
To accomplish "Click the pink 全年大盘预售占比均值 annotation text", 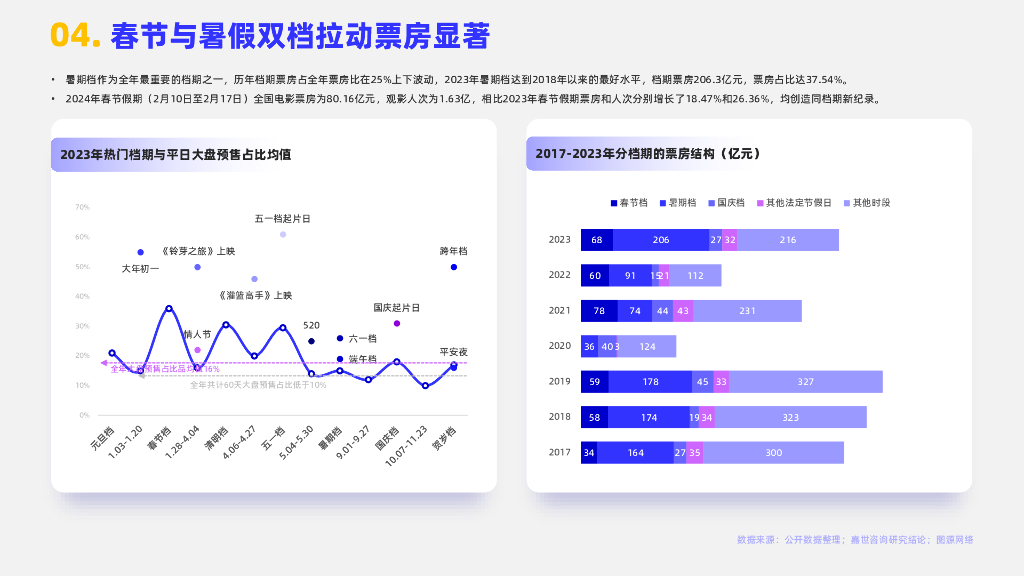I will click(165, 369).
